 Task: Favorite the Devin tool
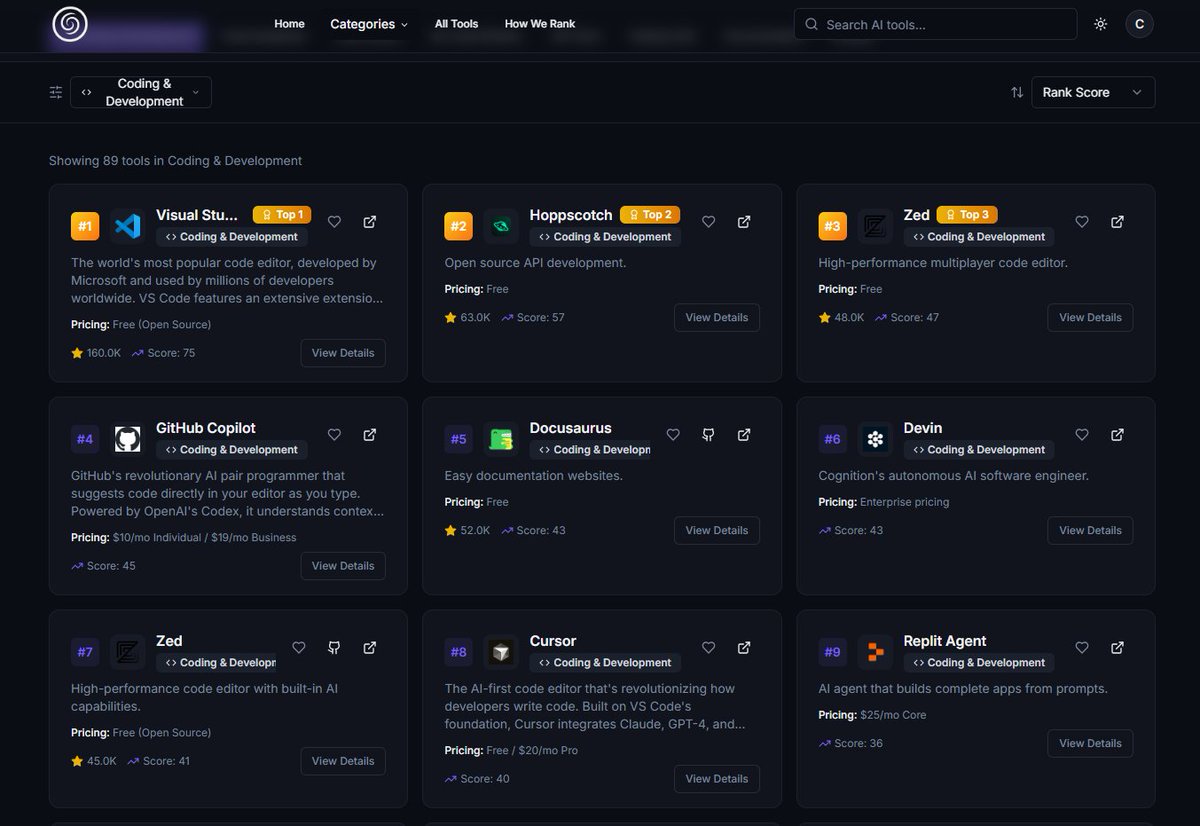pos(1081,434)
